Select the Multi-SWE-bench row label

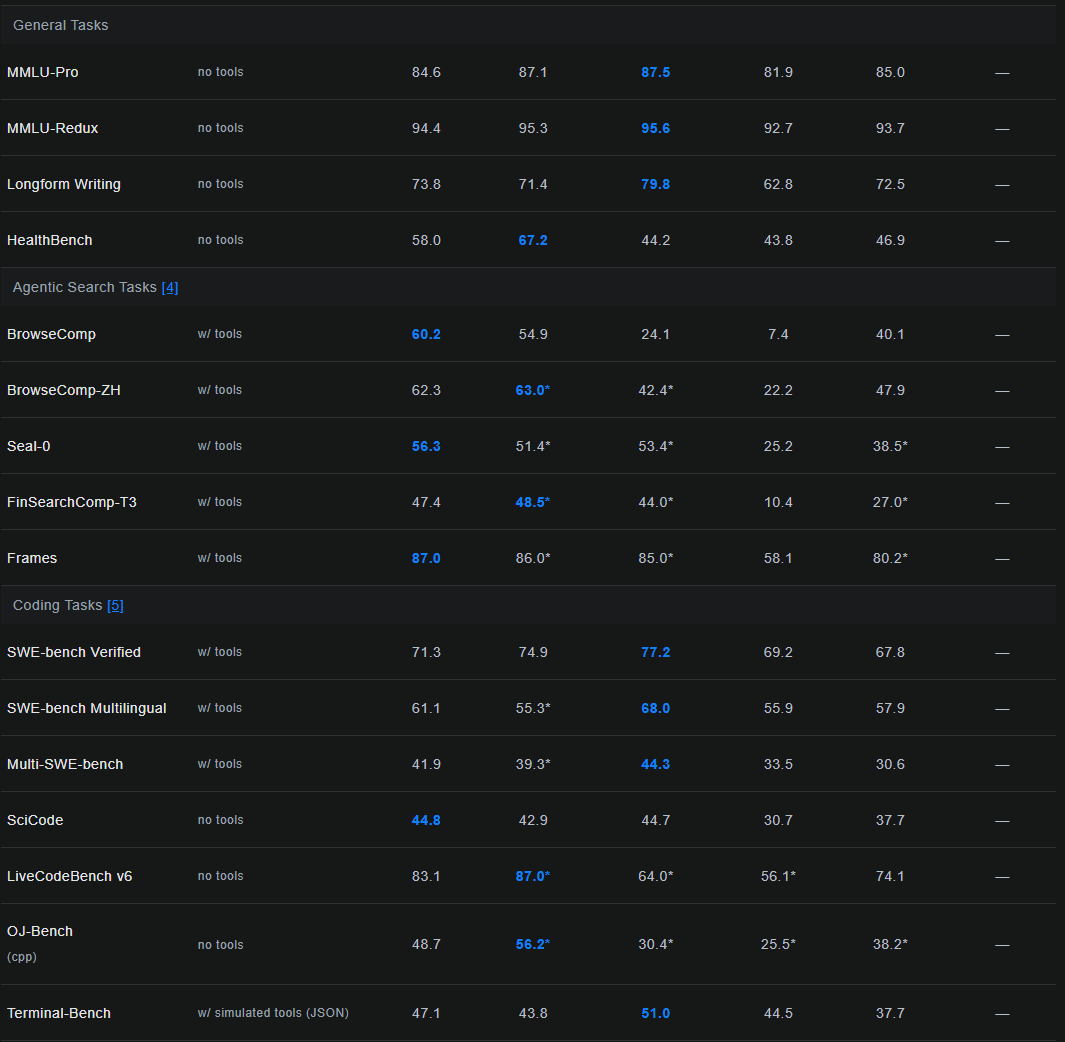click(x=65, y=764)
